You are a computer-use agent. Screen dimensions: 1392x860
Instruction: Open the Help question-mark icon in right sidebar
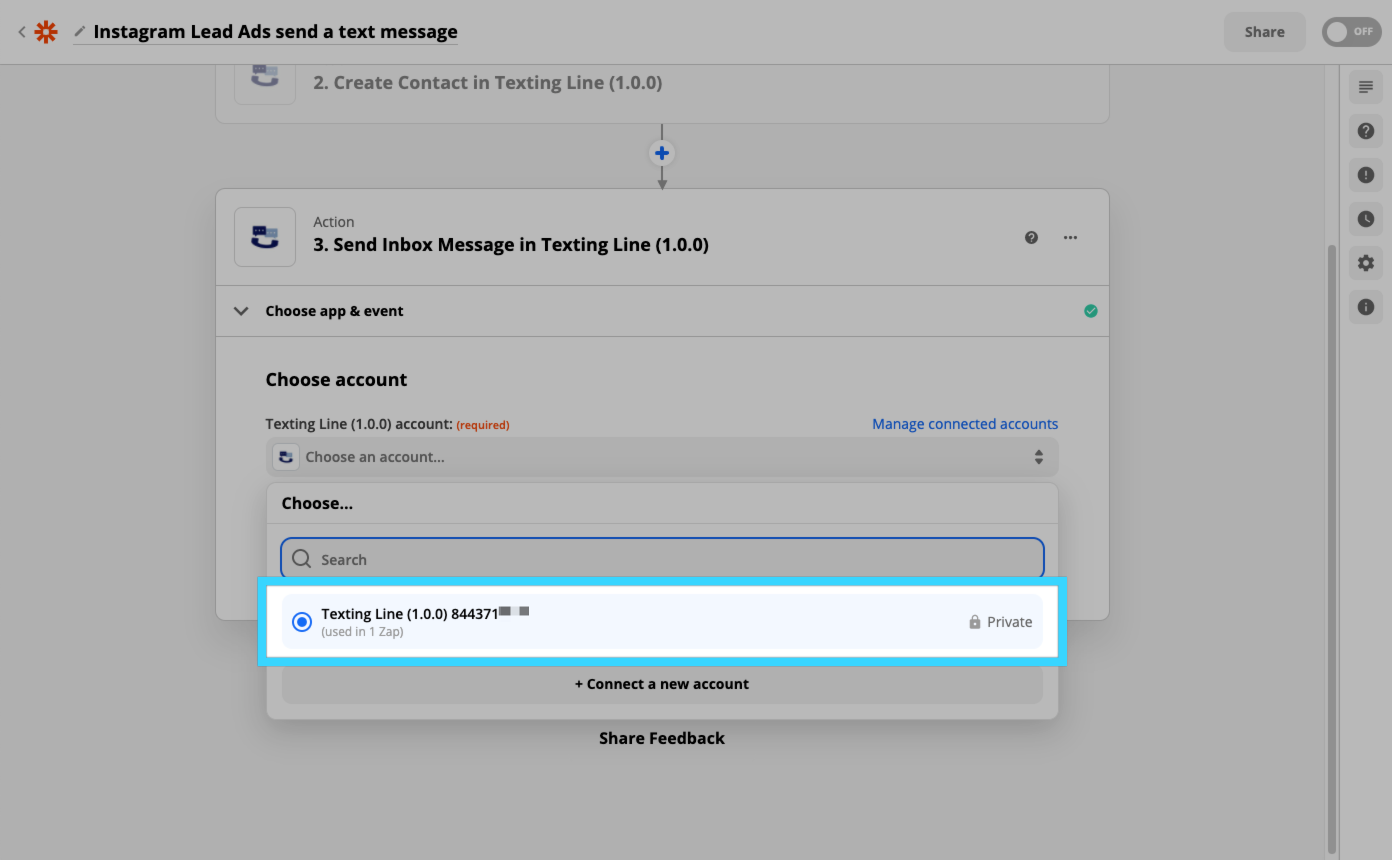(1366, 131)
